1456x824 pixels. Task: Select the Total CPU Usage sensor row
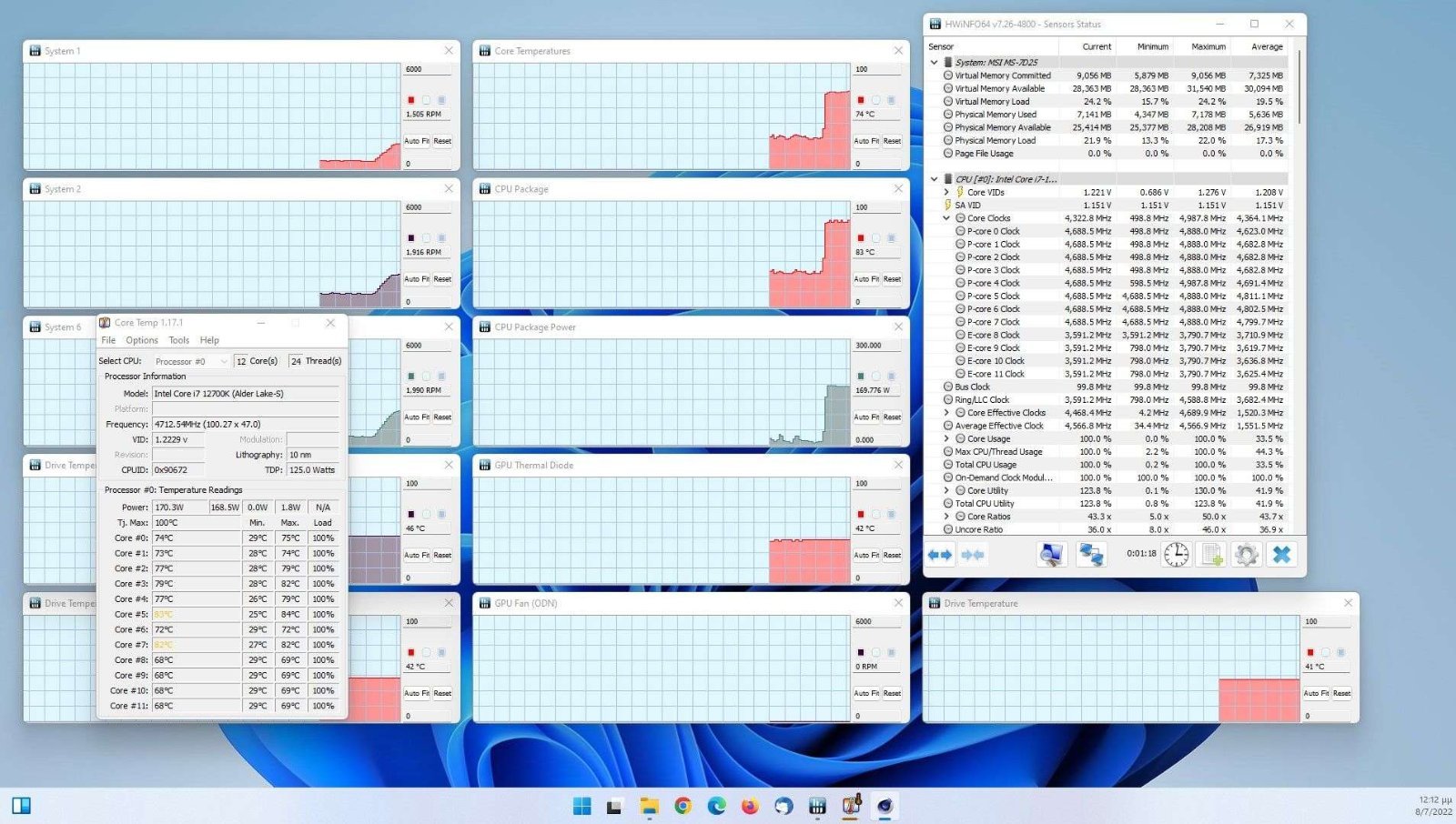click(x=1107, y=465)
